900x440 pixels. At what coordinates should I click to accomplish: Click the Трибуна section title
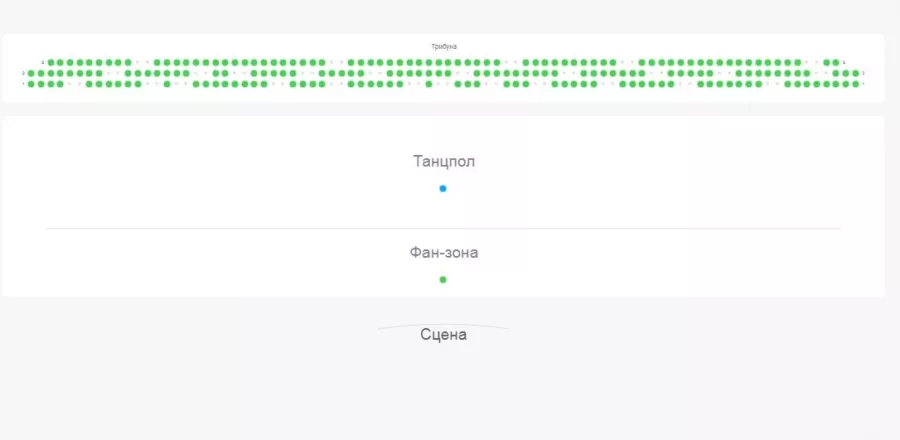tap(444, 47)
